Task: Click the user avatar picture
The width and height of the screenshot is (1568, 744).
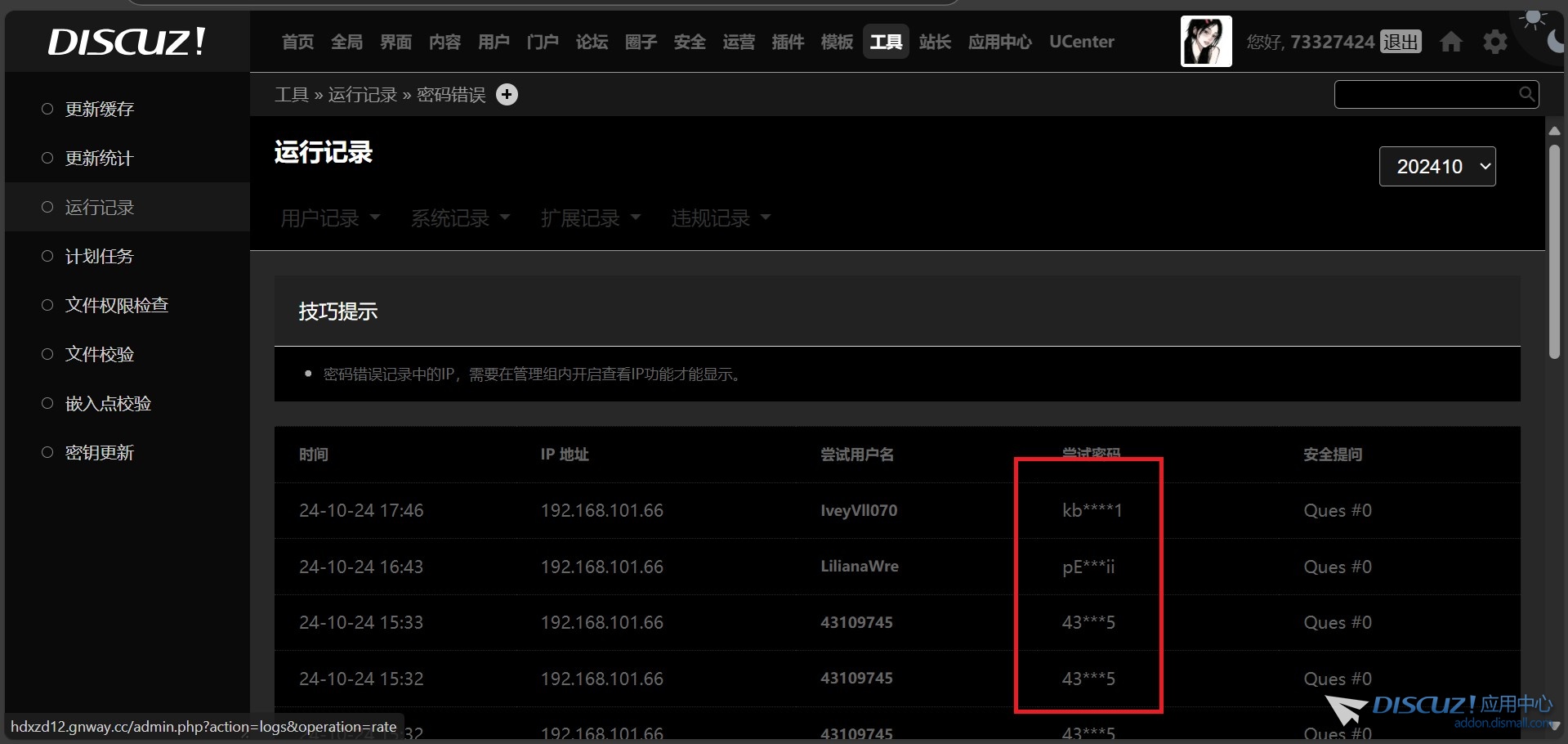Action: click(1206, 42)
